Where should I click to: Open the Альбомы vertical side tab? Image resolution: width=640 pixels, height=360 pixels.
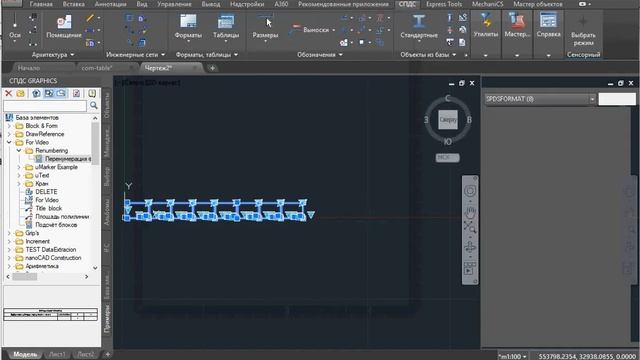(x=107, y=212)
